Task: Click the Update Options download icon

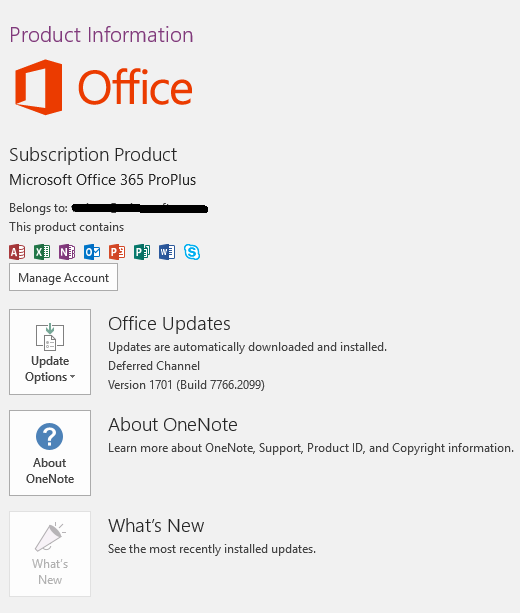Action: point(50,336)
